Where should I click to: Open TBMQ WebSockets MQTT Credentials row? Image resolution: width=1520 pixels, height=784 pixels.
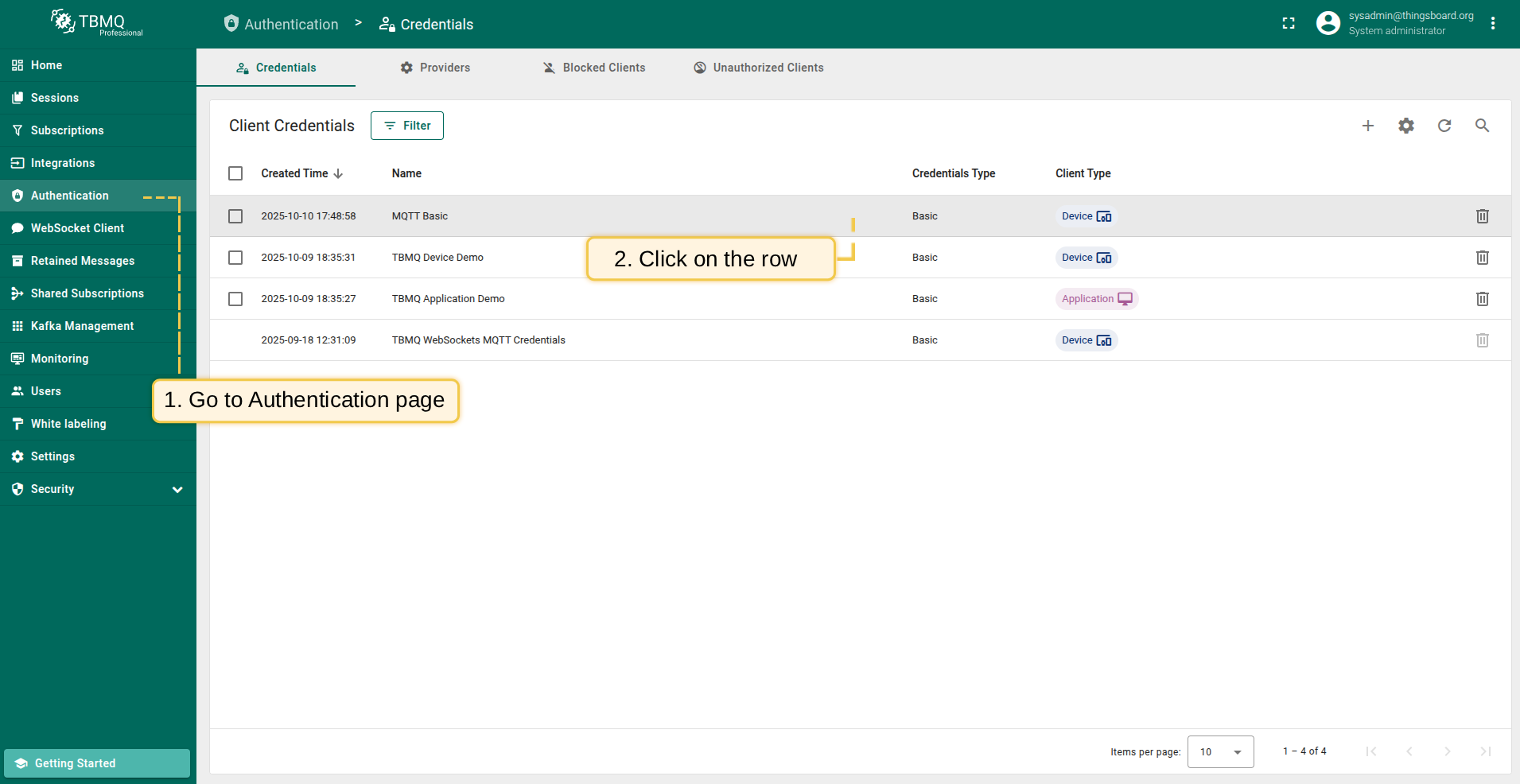478,340
